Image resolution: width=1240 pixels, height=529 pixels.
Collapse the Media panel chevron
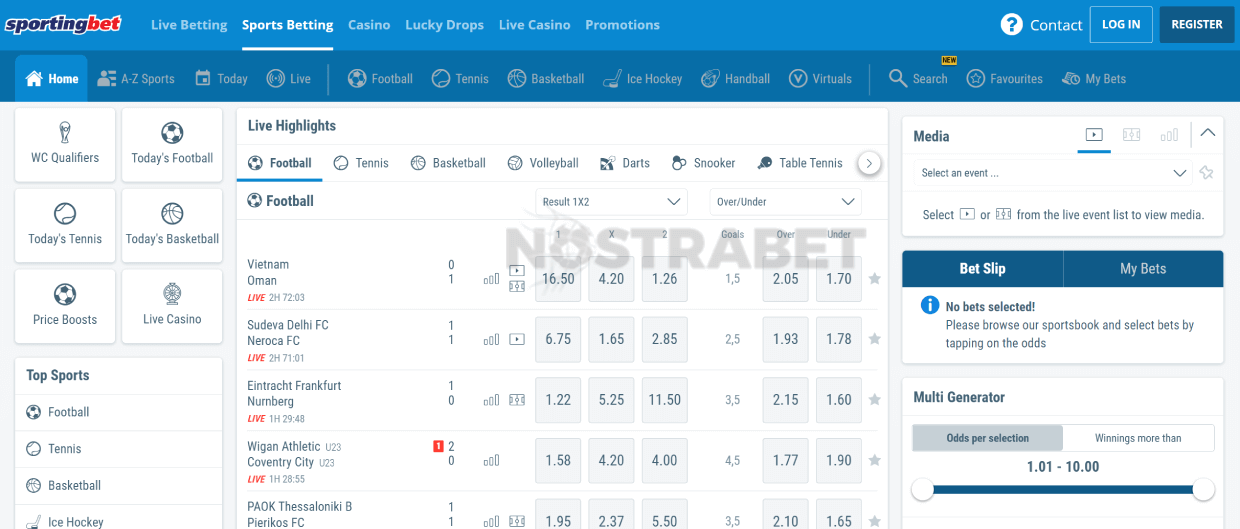pos(1208,133)
